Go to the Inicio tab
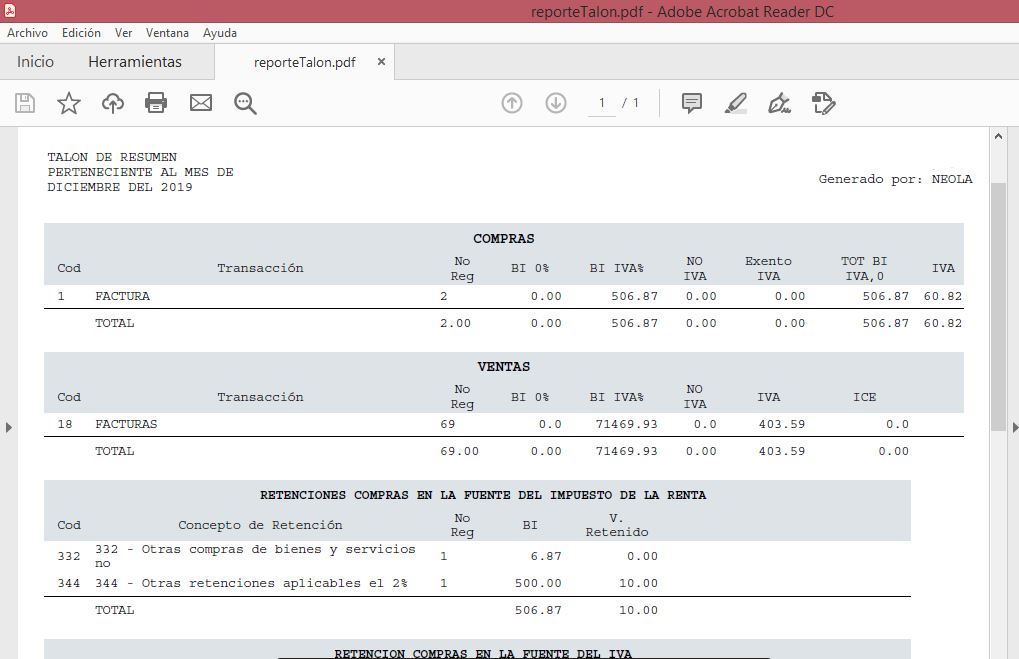 pyautogui.click(x=35, y=62)
